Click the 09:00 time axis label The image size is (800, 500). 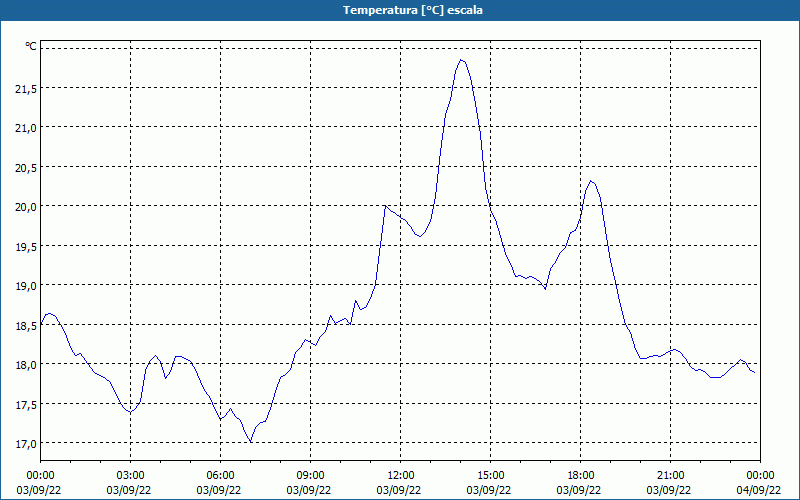click(310, 476)
